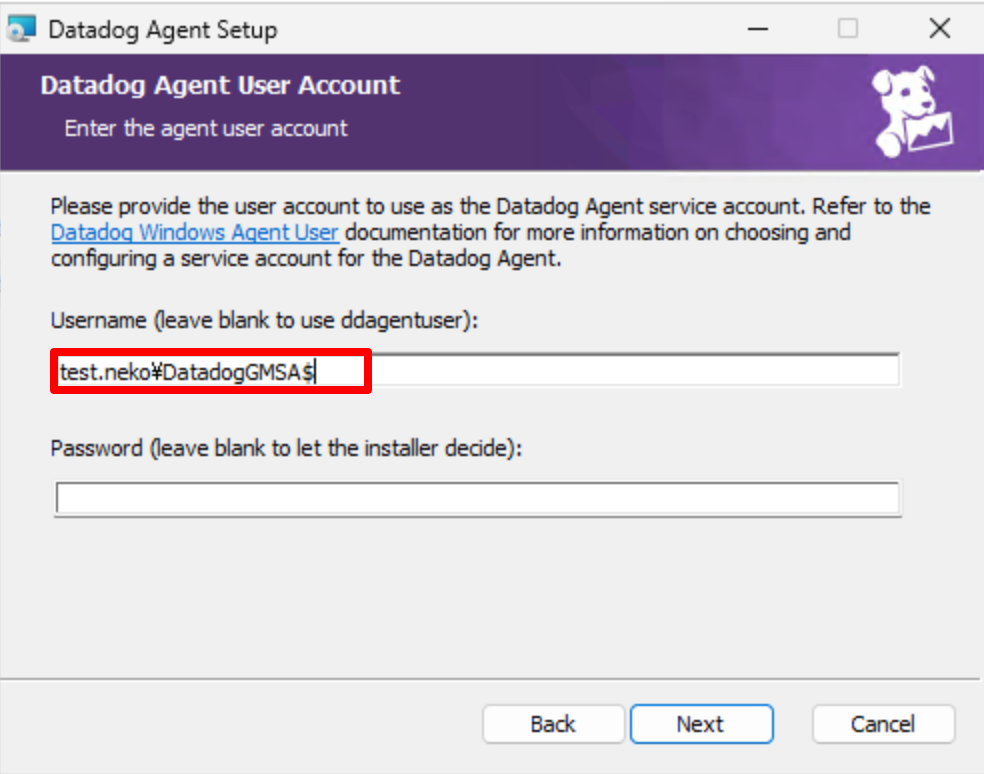Click the 'Datadog Agent User Account' heading
984x774 pixels.
220,85
